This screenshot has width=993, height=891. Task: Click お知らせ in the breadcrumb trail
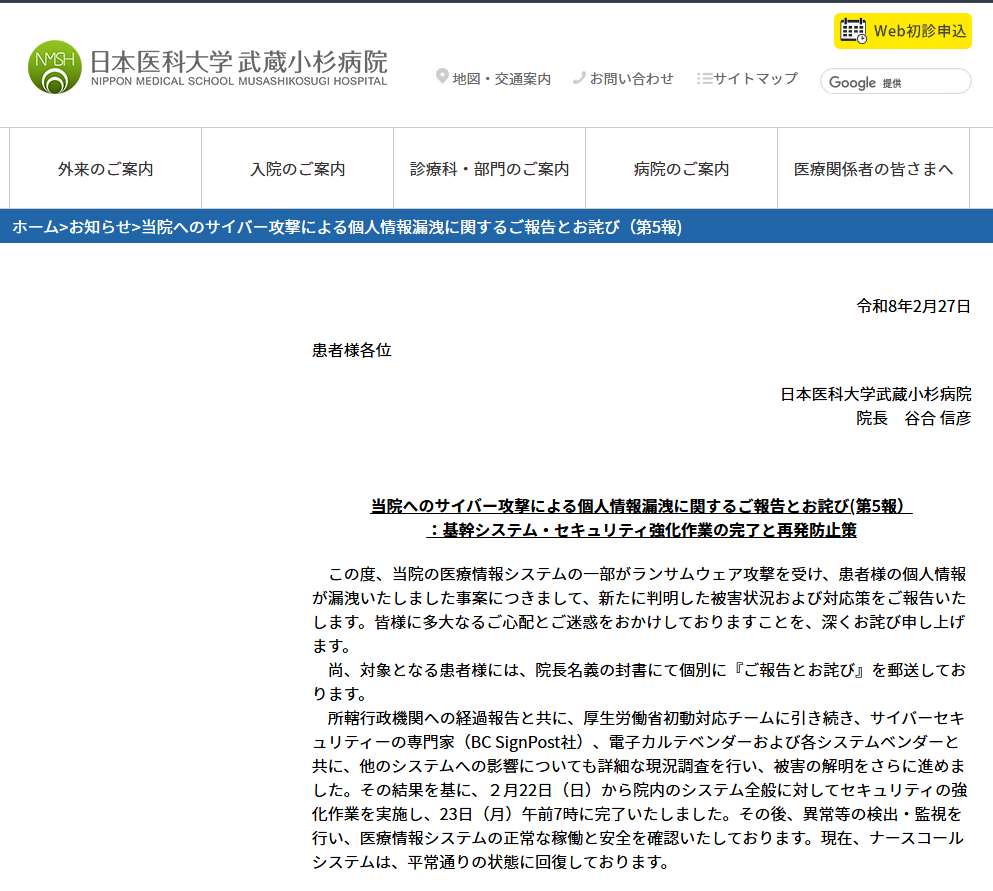(x=100, y=227)
